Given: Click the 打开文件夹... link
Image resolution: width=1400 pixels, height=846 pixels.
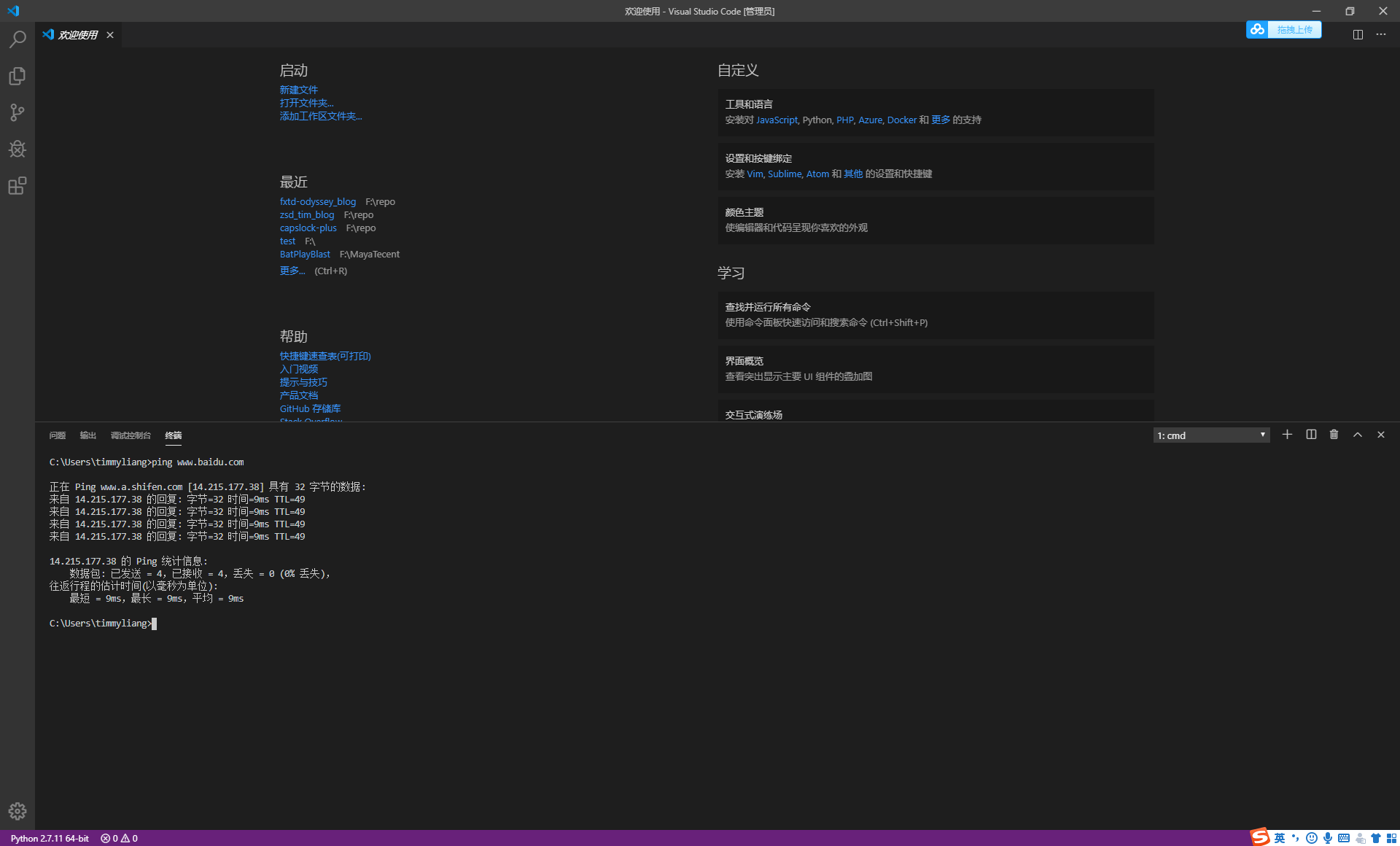Looking at the screenshot, I should (x=307, y=103).
